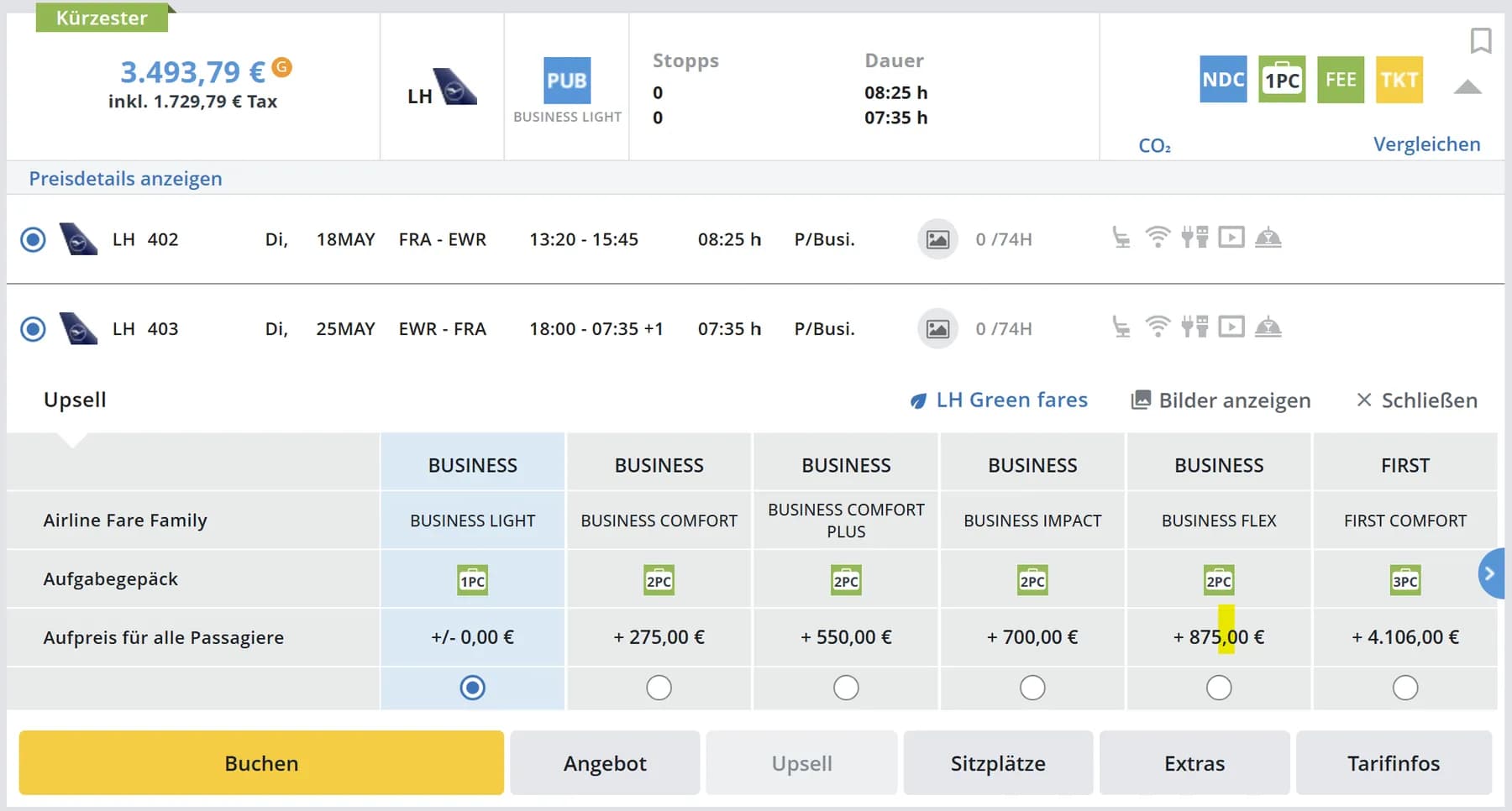This screenshot has height=811, width=1512.
Task: Select flight LH 403 radio button
Action: (x=33, y=329)
